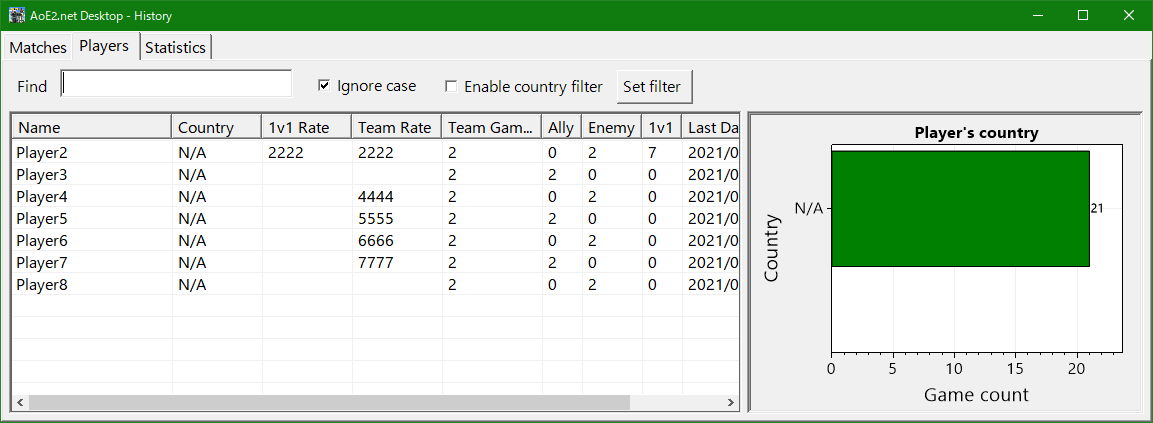Open the Statistics tab
The width and height of the screenshot is (1153, 423).
pyautogui.click(x=175, y=47)
